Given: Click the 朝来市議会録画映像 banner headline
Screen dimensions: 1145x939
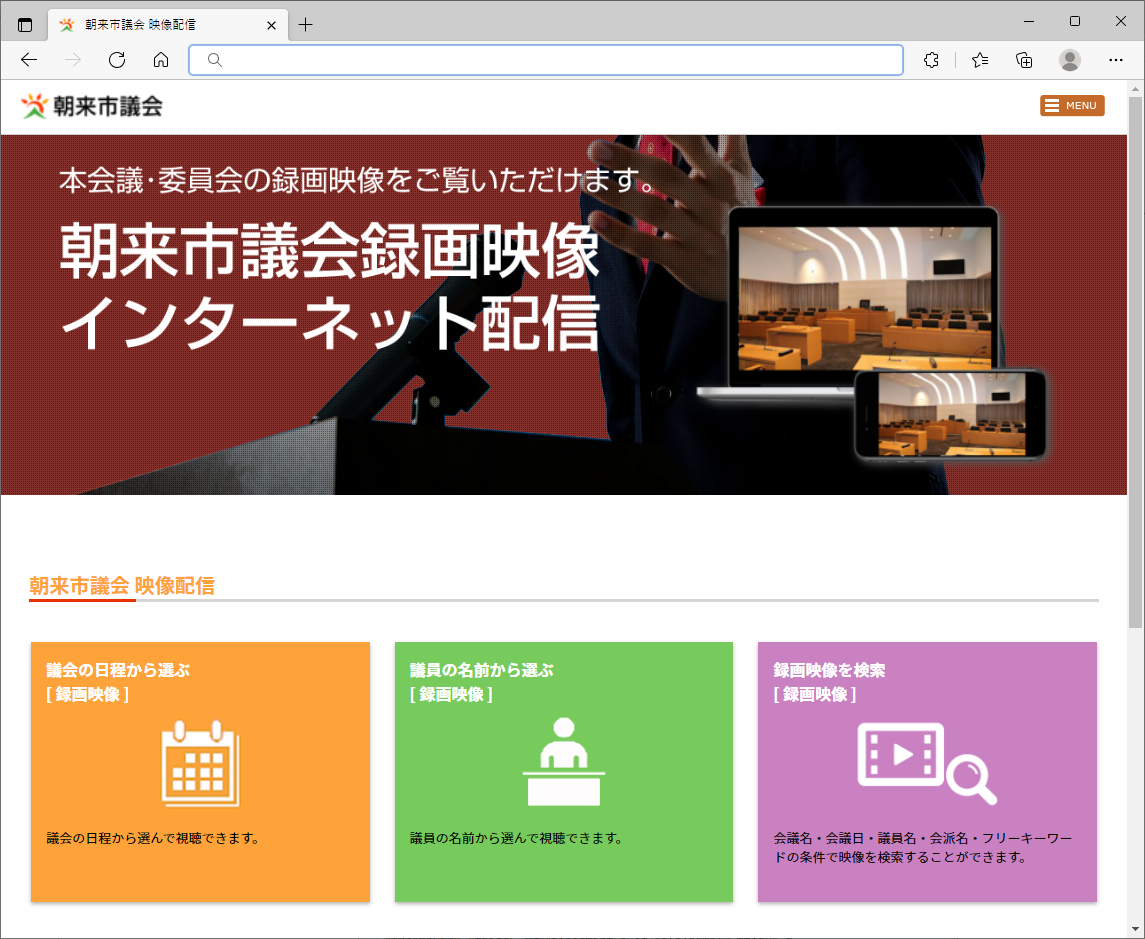Looking at the screenshot, I should pyautogui.click(x=329, y=252).
